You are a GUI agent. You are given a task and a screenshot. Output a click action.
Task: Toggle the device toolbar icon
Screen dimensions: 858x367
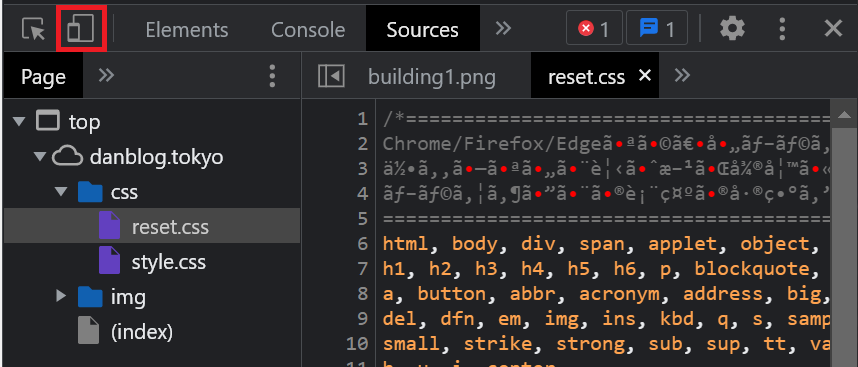pos(80,28)
